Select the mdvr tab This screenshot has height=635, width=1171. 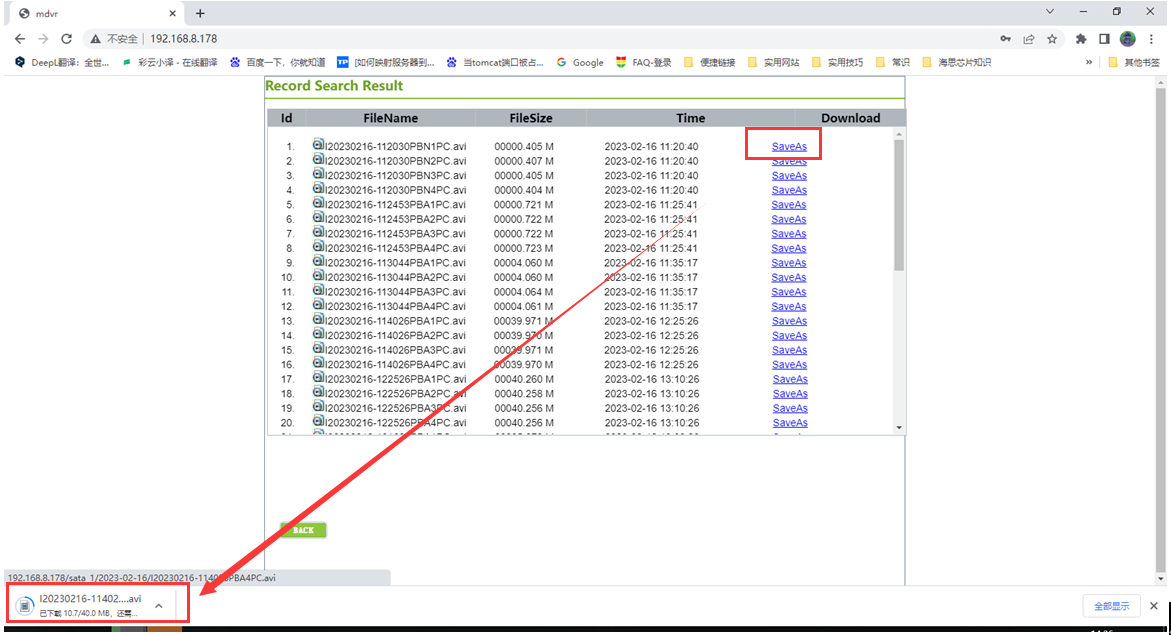[x=97, y=13]
